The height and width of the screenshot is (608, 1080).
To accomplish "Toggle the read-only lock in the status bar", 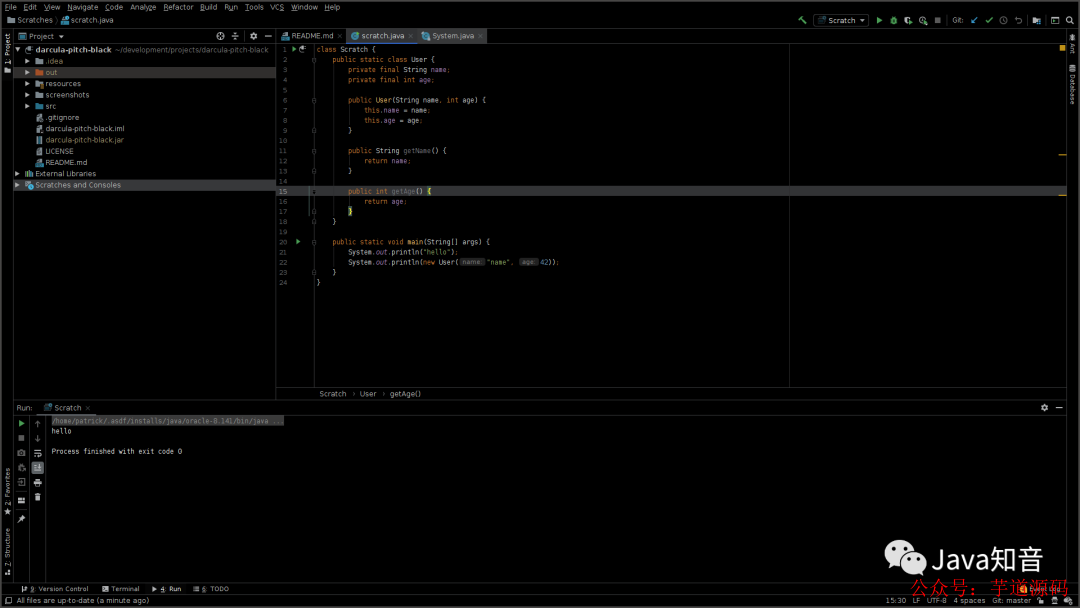I will [x=1041, y=600].
